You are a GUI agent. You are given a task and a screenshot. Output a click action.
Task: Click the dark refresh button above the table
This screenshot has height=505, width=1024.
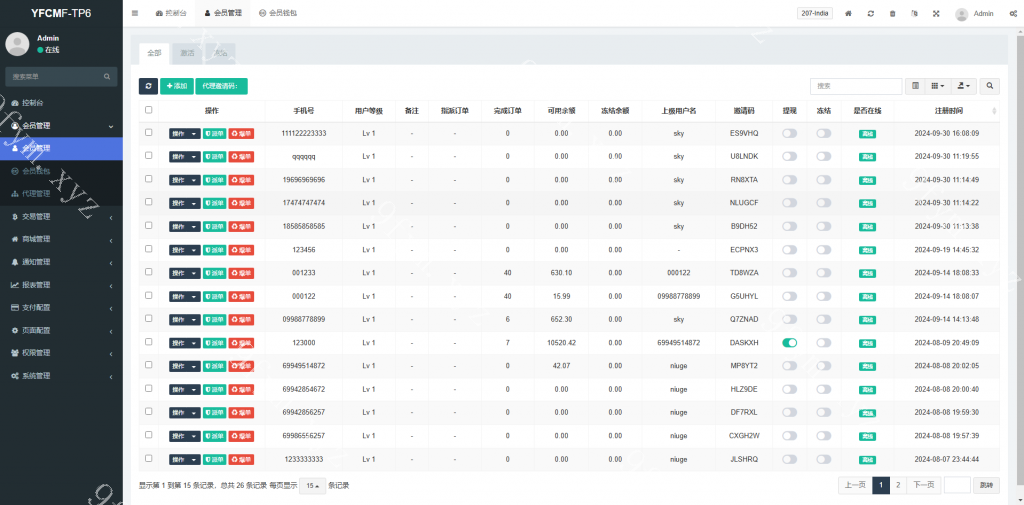click(x=148, y=86)
